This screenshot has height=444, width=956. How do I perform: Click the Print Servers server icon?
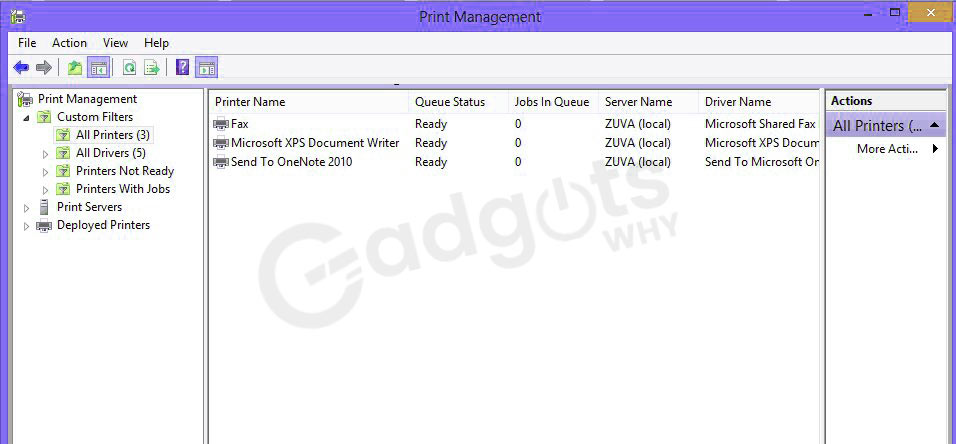coord(44,207)
